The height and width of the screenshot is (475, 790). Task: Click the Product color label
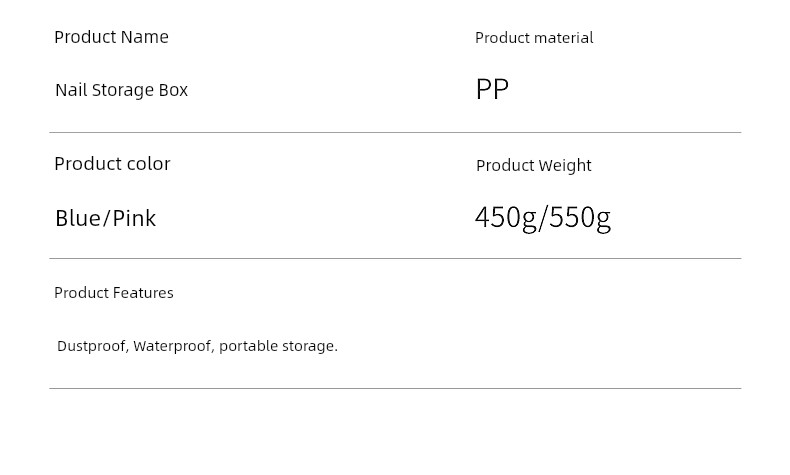coord(112,164)
